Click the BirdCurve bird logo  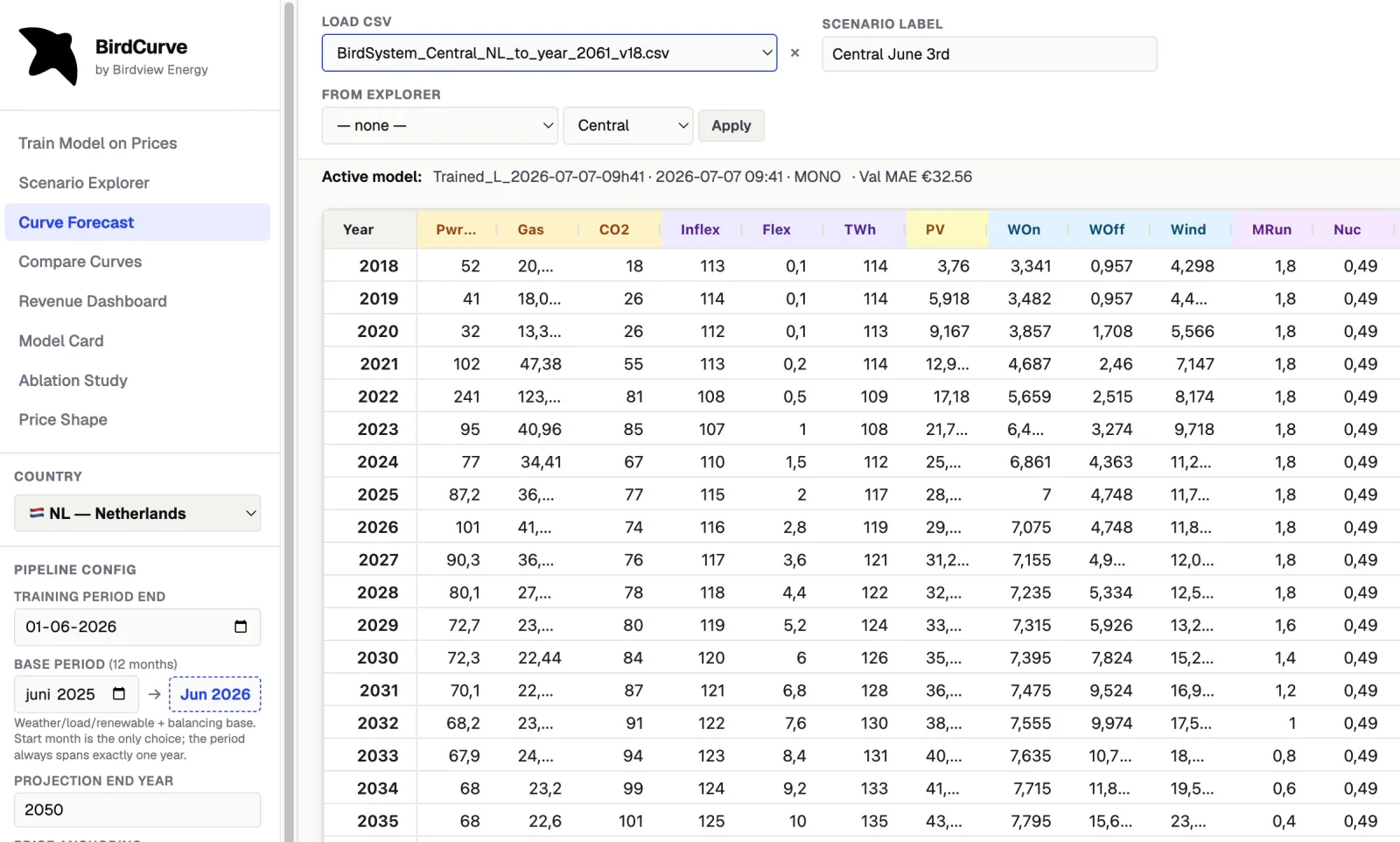(x=48, y=56)
